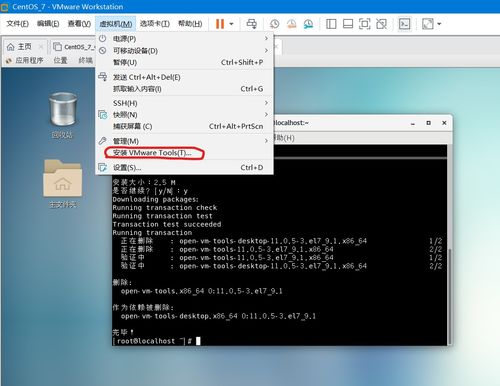Open dropdown arrow beside stretch guest icon
Screen dimensions: 500x386
[439, 24]
